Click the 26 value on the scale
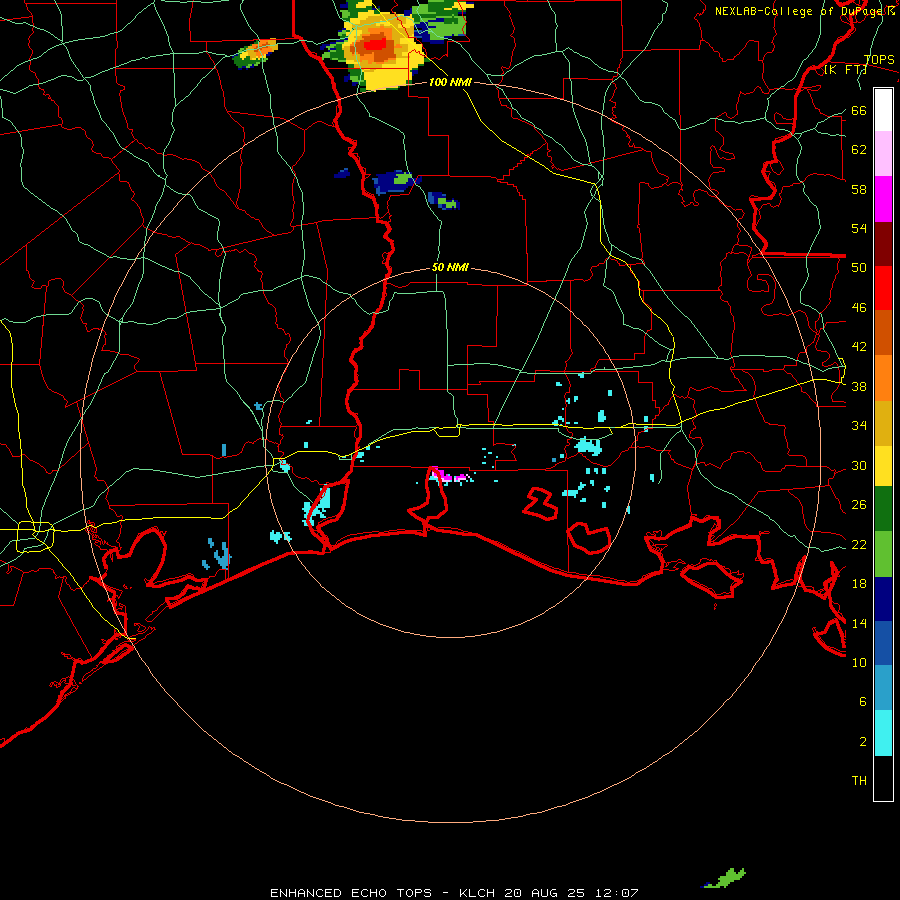900x900 pixels. pyautogui.click(x=859, y=505)
